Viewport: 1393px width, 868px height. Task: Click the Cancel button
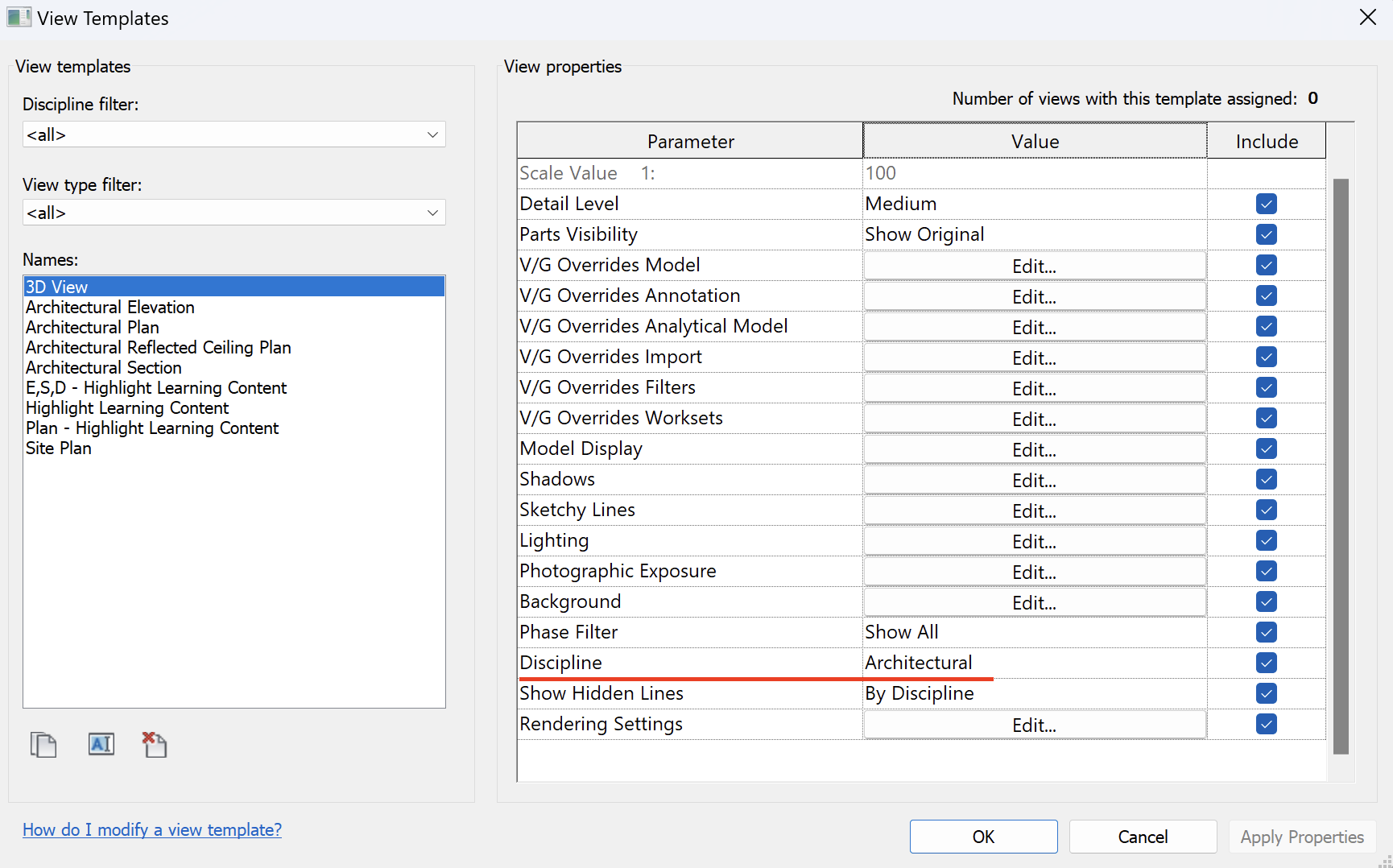point(1142,837)
